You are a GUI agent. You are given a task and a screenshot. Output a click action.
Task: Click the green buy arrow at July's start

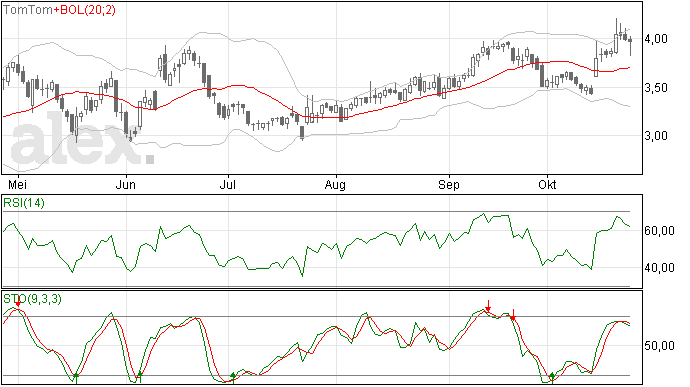tap(233, 377)
